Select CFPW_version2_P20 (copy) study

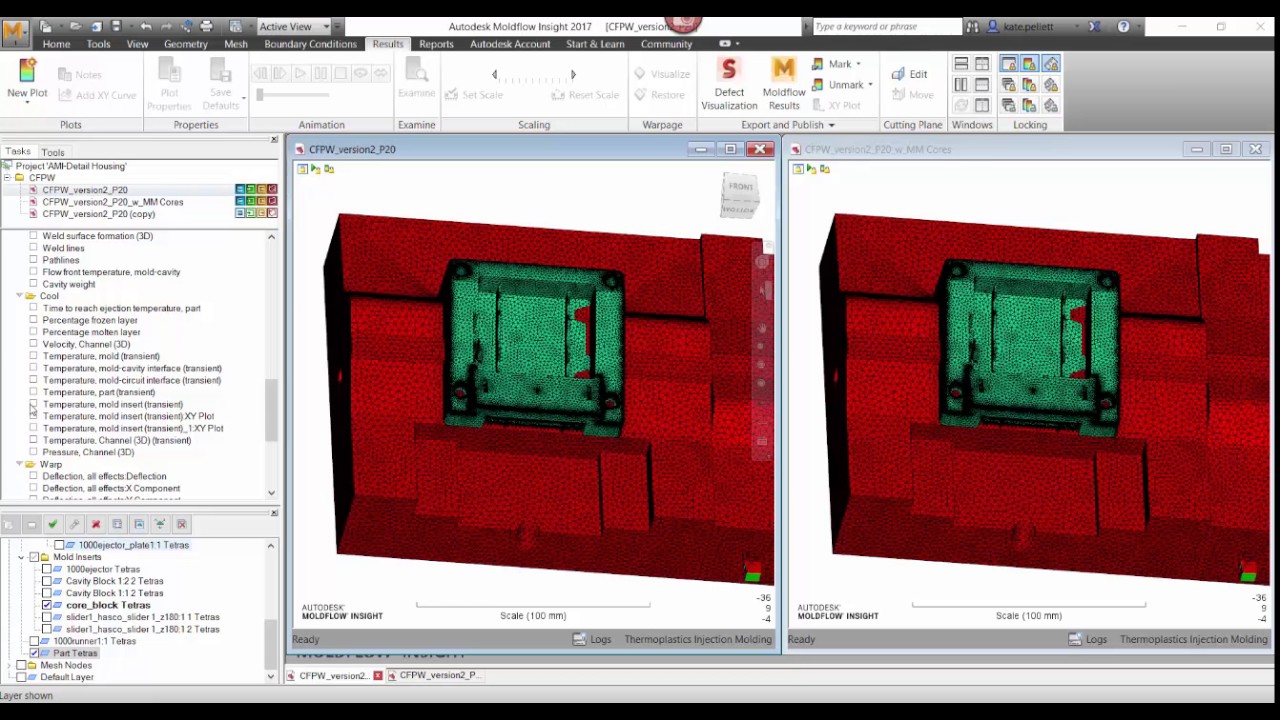pos(98,214)
